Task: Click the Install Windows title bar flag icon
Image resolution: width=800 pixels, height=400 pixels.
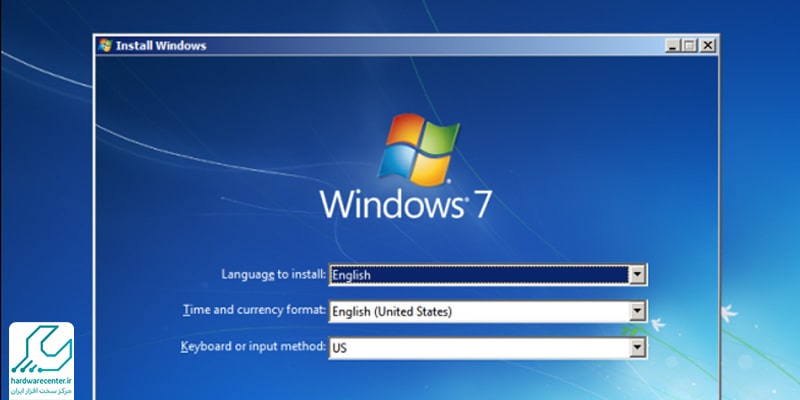Action: coord(105,45)
